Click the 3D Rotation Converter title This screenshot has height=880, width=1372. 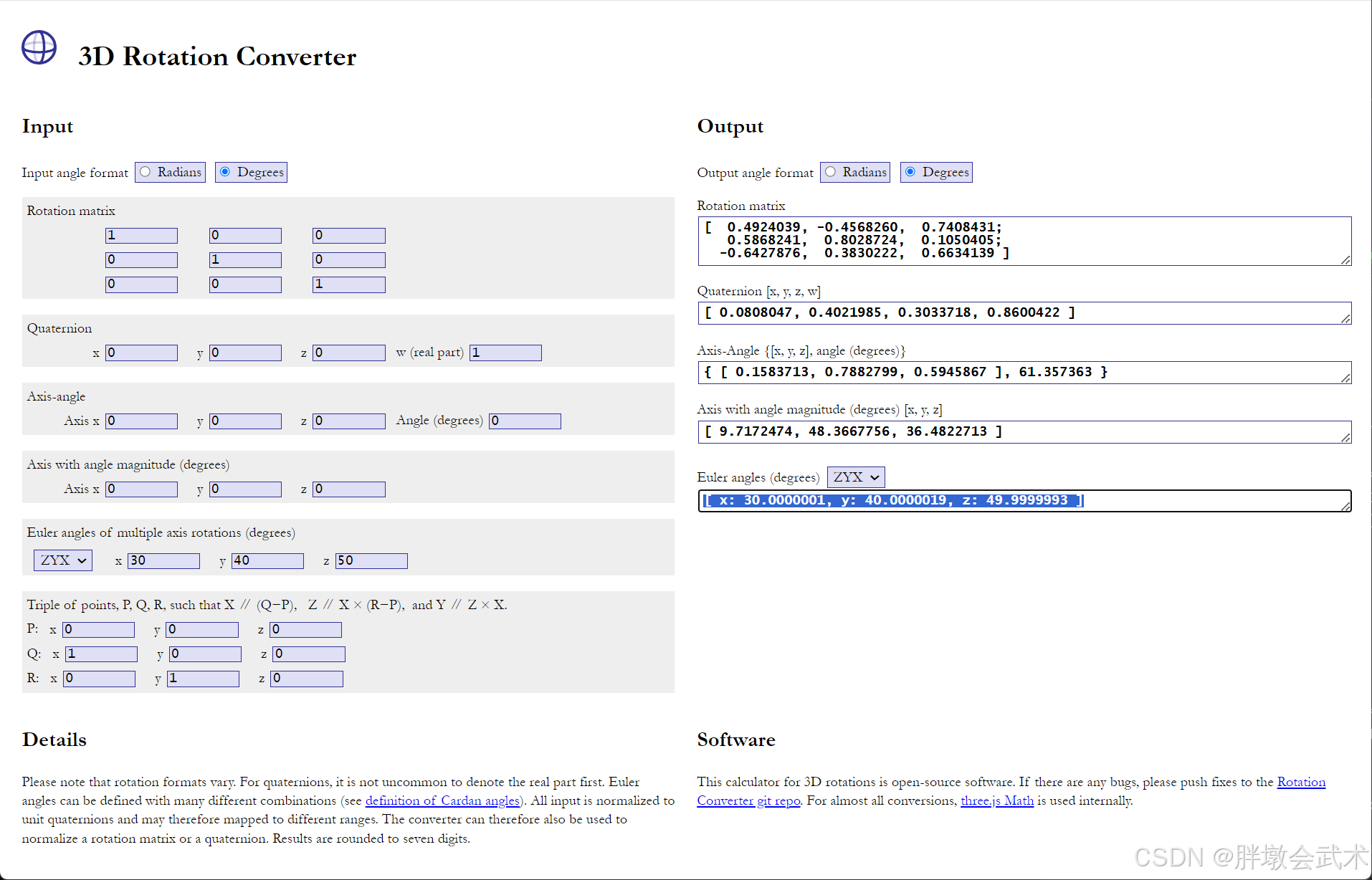click(x=217, y=57)
